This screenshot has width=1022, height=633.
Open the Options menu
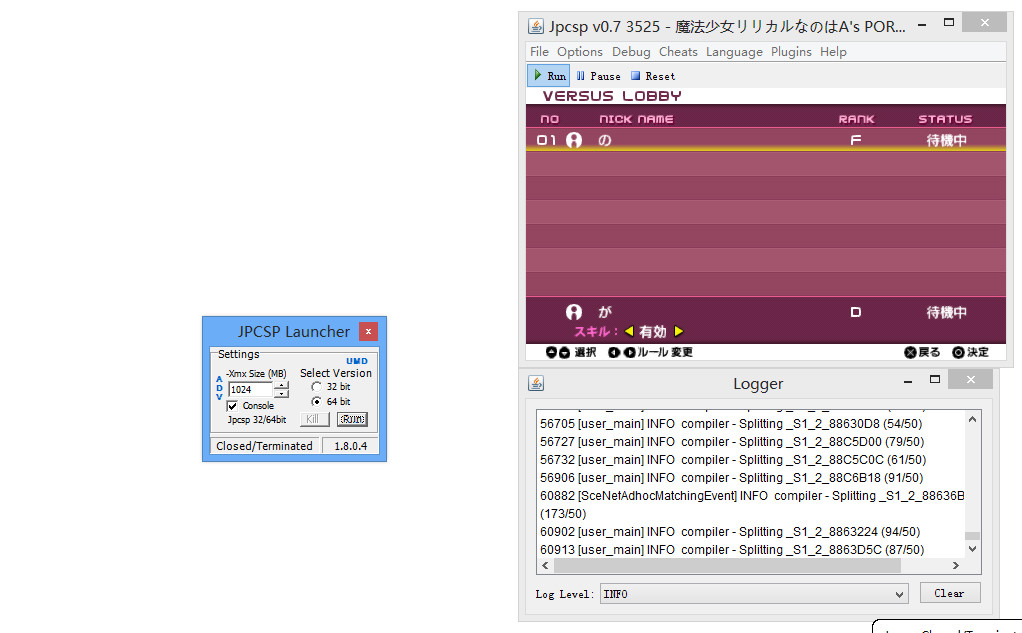580,52
